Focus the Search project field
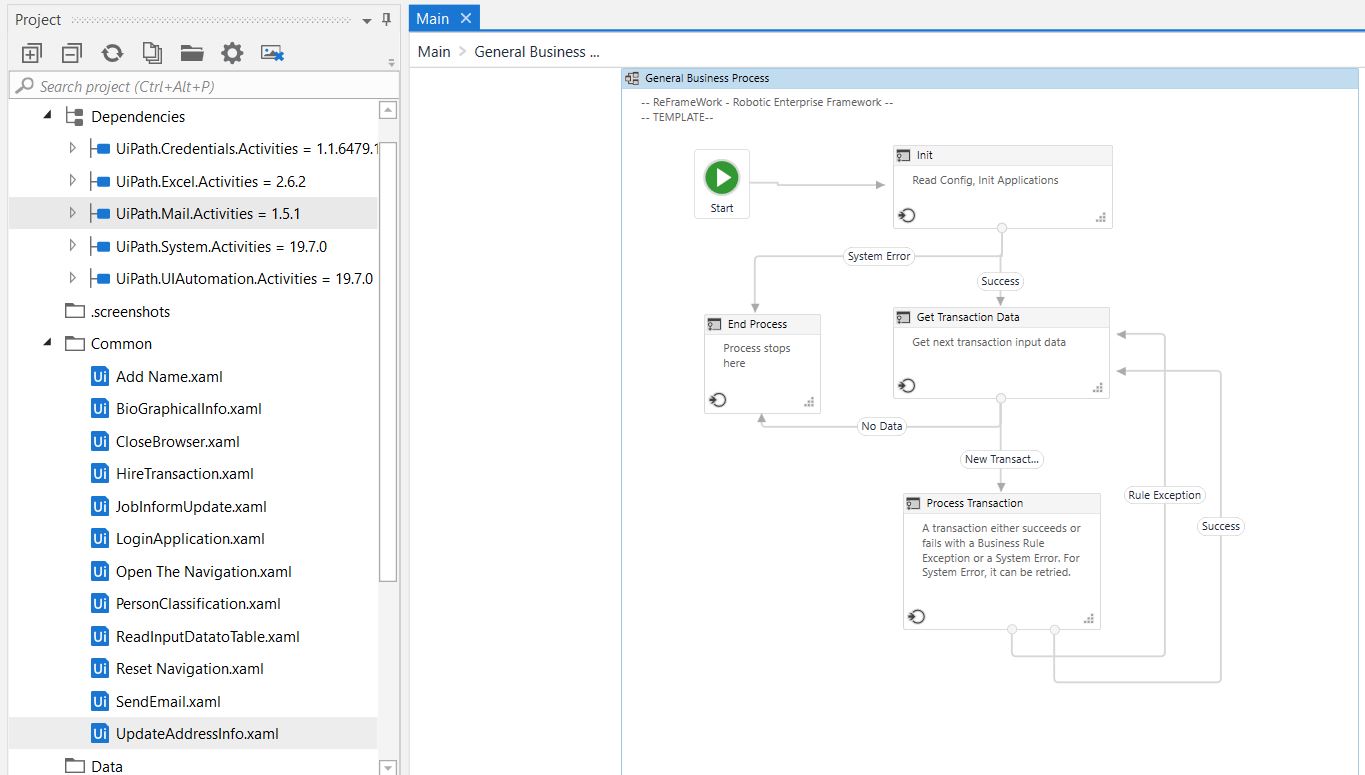The height and width of the screenshot is (775, 1365). click(204, 86)
